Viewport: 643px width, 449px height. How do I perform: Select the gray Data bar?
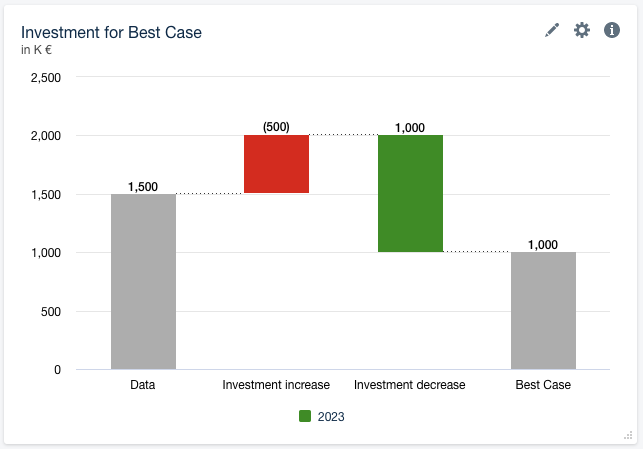coord(143,282)
